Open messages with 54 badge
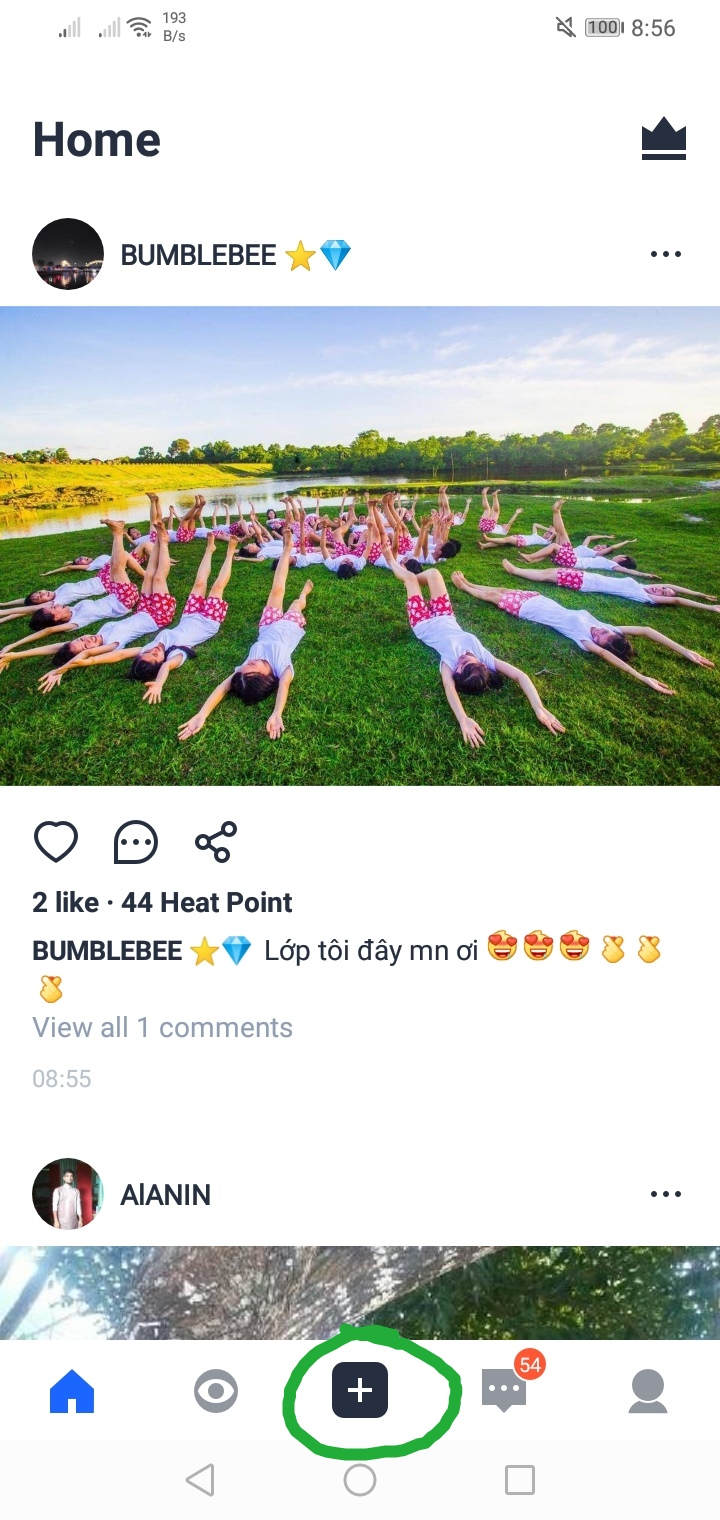The image size is (720, 1520). [x=506, y=1390]
